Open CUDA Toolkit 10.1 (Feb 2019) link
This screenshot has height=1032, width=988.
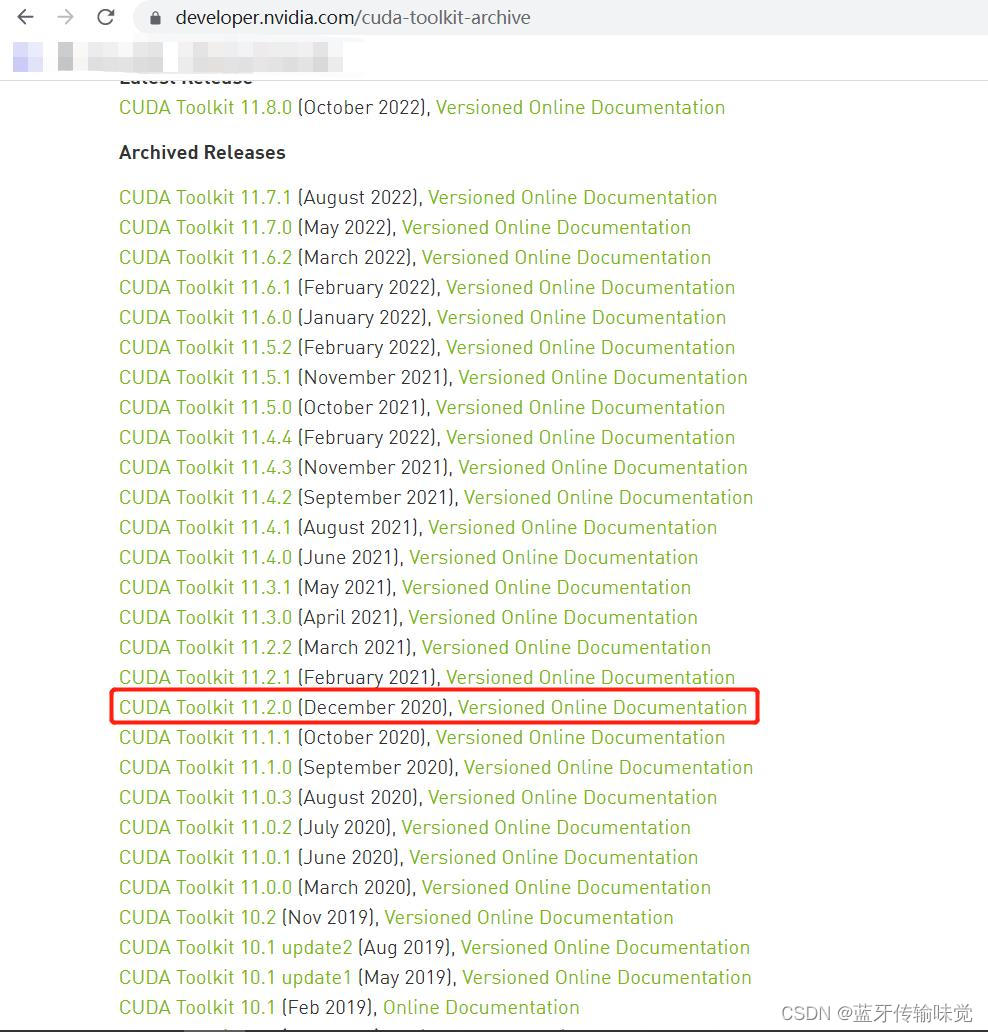tap(197, 1008)
